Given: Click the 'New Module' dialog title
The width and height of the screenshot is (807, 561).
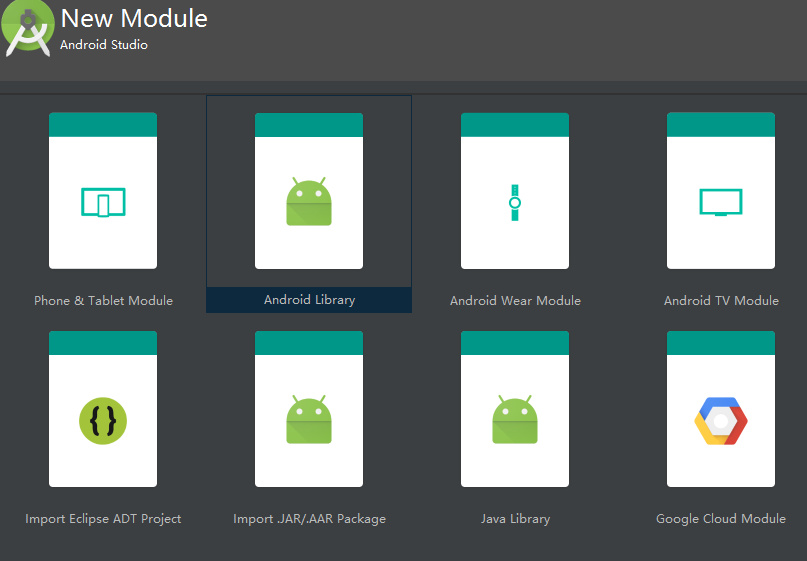Looking at the screenshot, I should pyautogui.click(x=134, y=19).
